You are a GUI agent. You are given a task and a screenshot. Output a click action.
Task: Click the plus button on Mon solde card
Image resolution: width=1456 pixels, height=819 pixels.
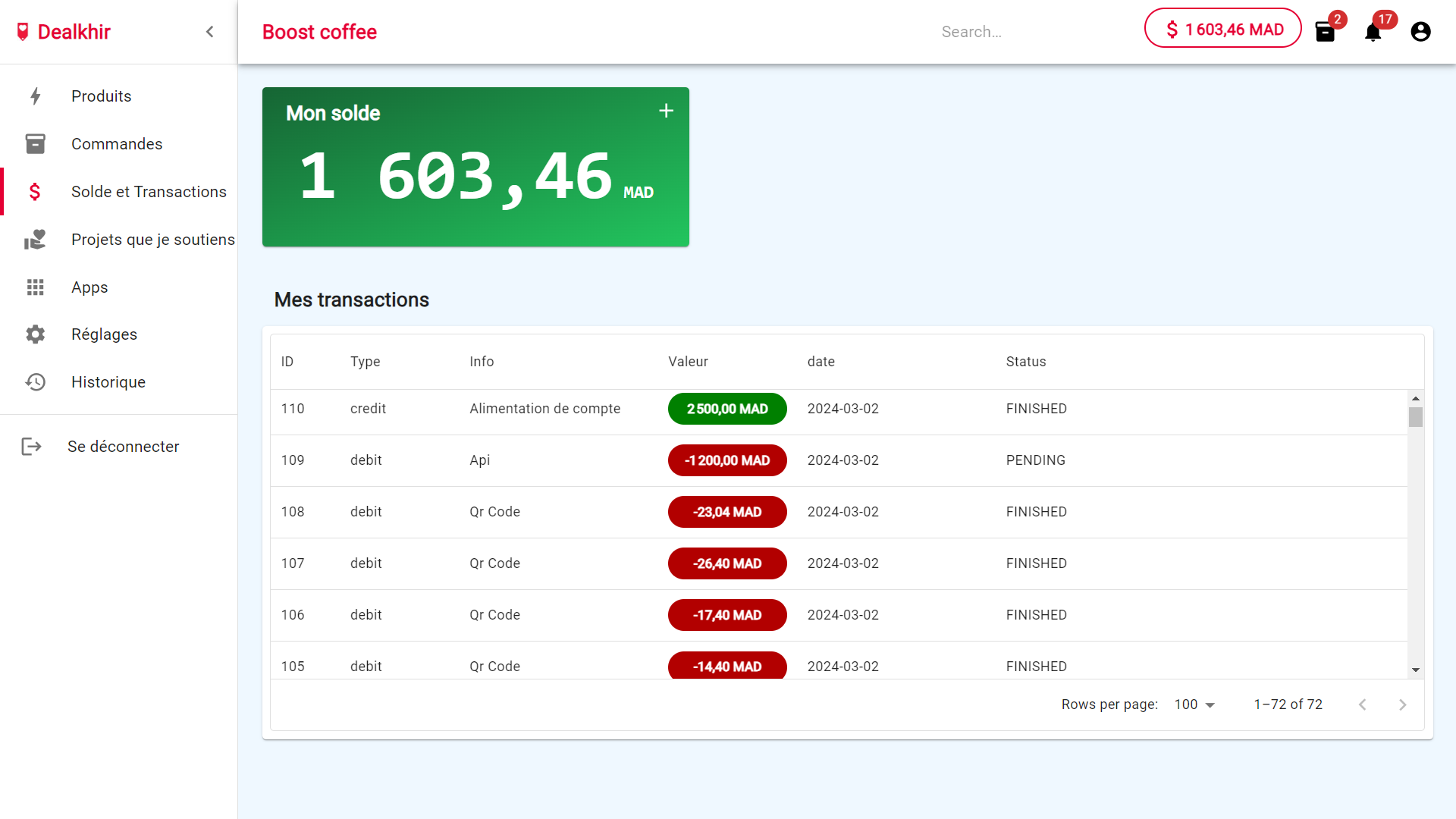pos(666,111)
